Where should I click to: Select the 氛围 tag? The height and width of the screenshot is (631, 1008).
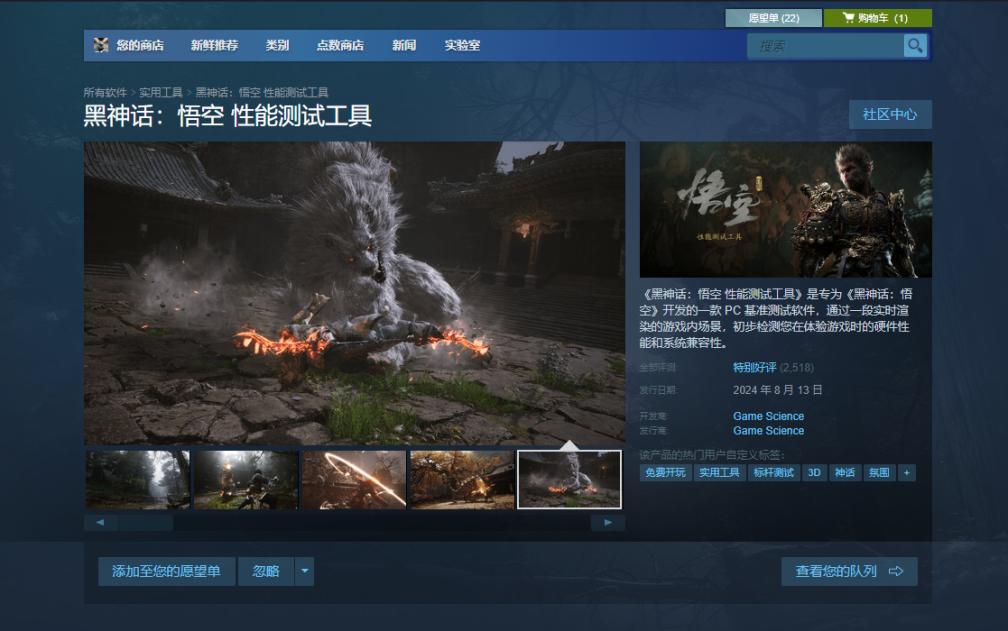click(x=879, y=473)
